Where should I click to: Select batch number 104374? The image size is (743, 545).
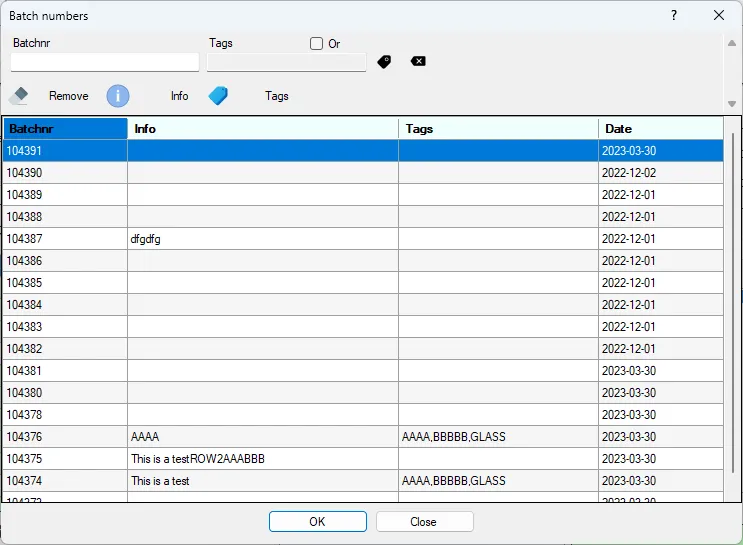65,481
